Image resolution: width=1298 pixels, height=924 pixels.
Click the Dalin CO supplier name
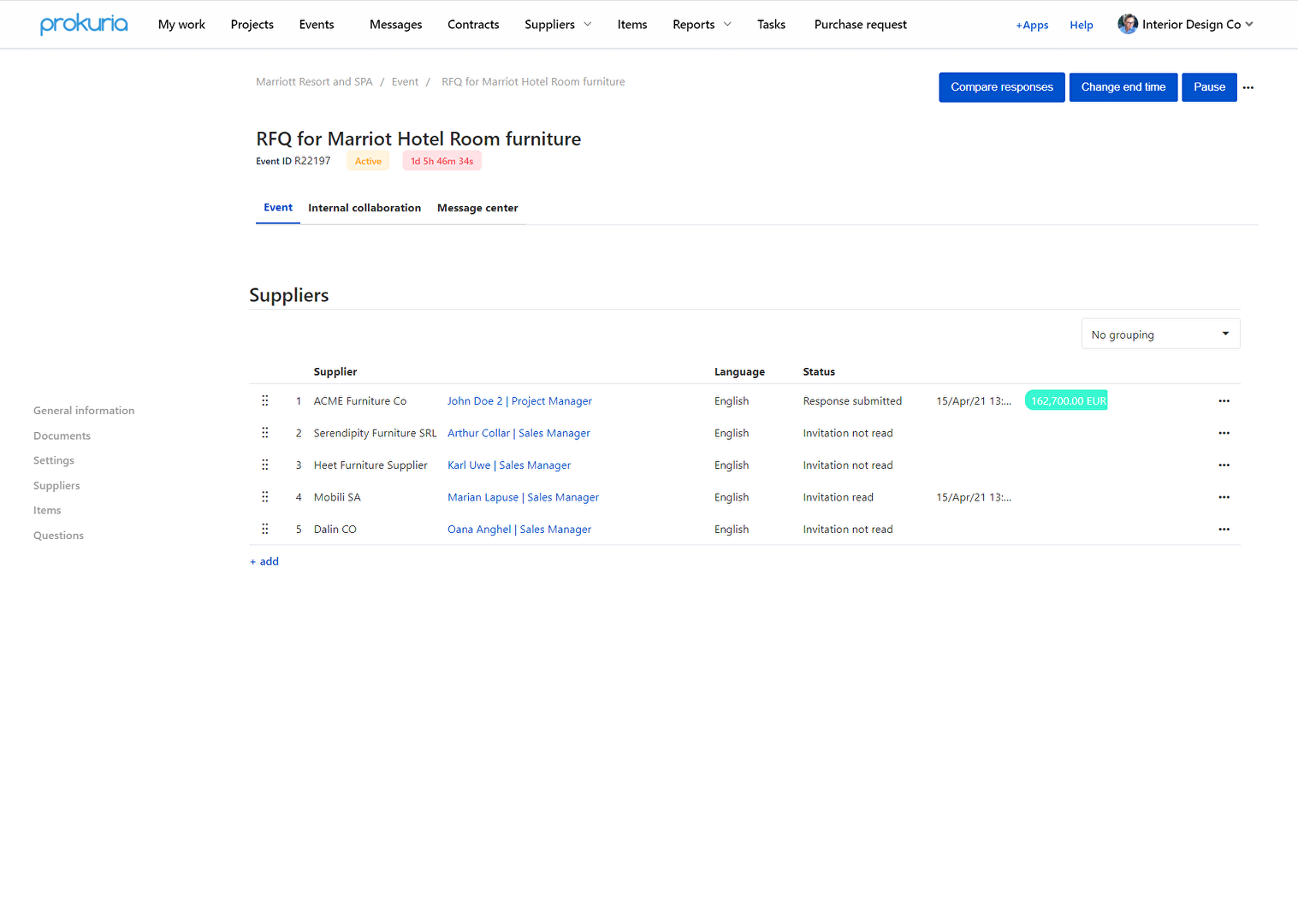(x=335, y=529)
